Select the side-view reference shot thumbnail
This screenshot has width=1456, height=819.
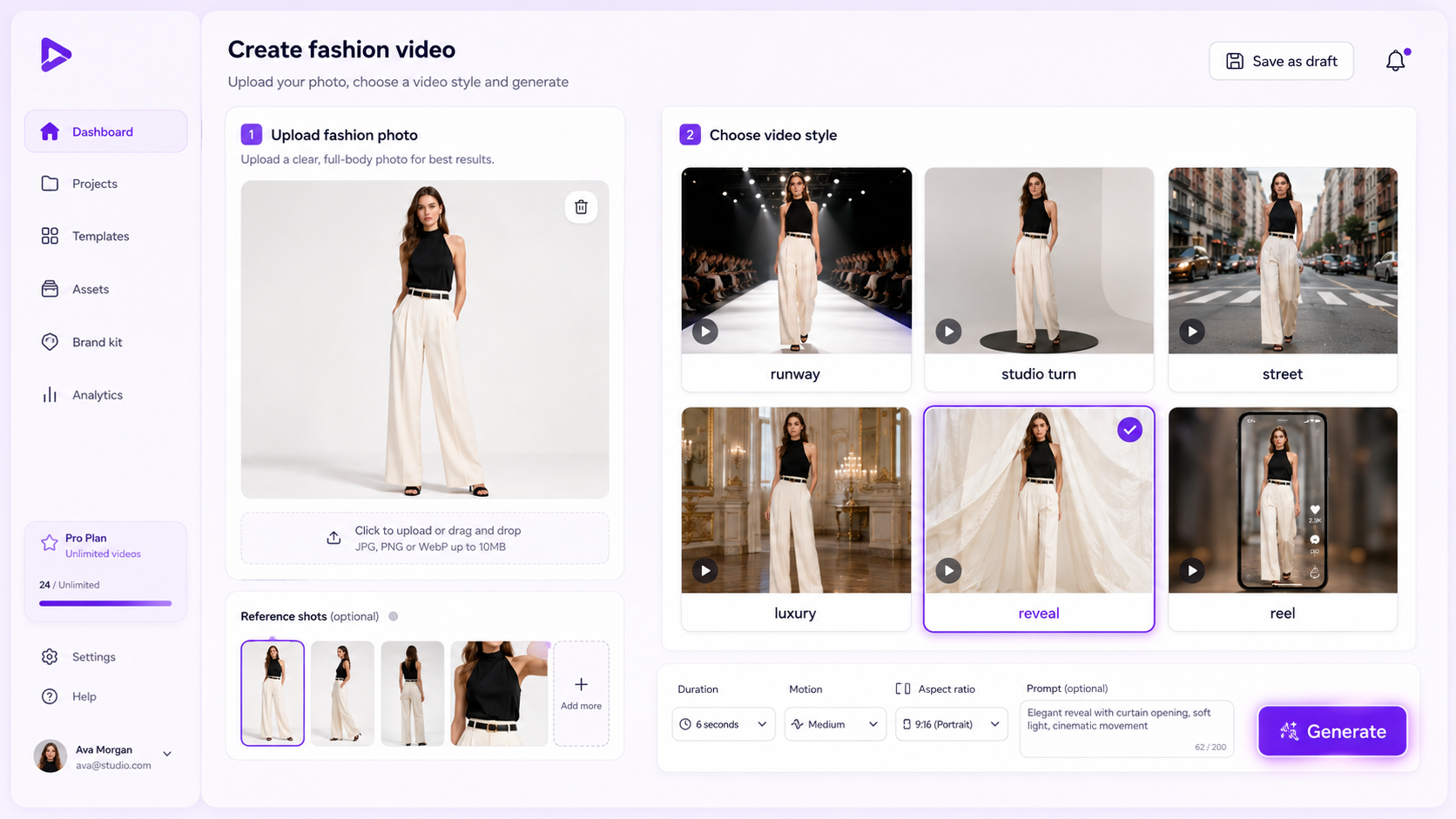click(x=342, y=694)
